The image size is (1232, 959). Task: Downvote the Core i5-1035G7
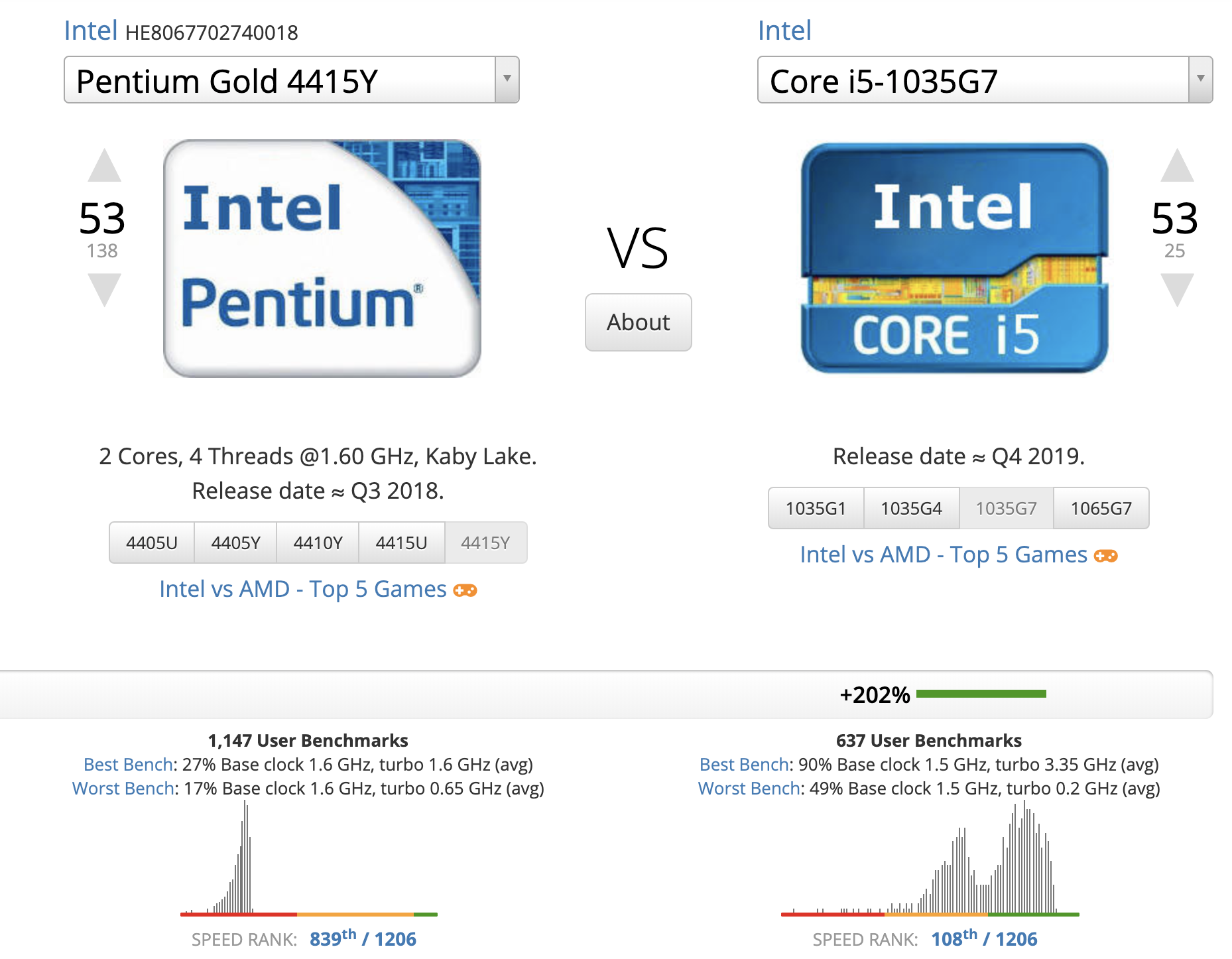(x=1177, y=290)
